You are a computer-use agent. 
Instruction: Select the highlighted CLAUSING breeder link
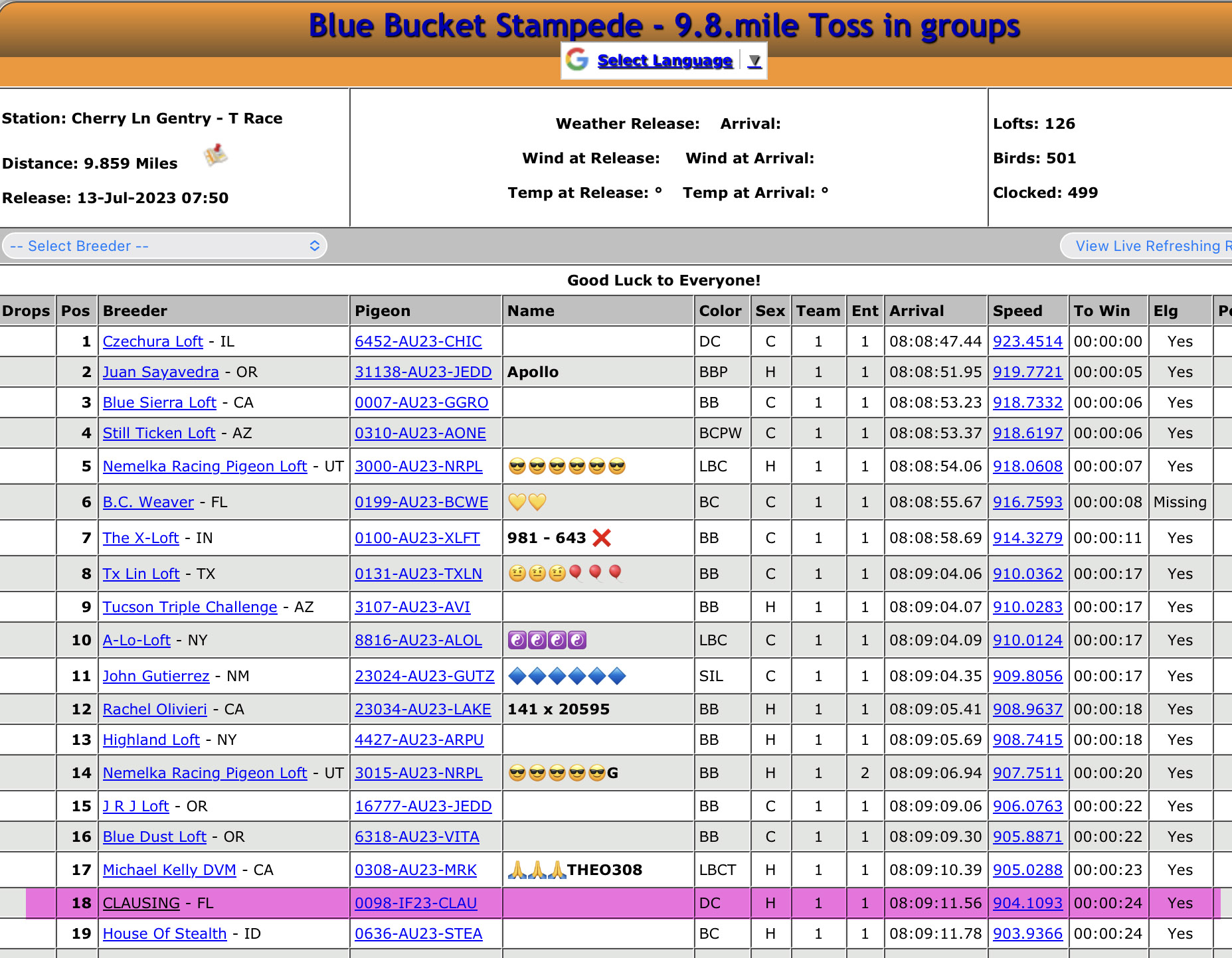click(141, 903)
